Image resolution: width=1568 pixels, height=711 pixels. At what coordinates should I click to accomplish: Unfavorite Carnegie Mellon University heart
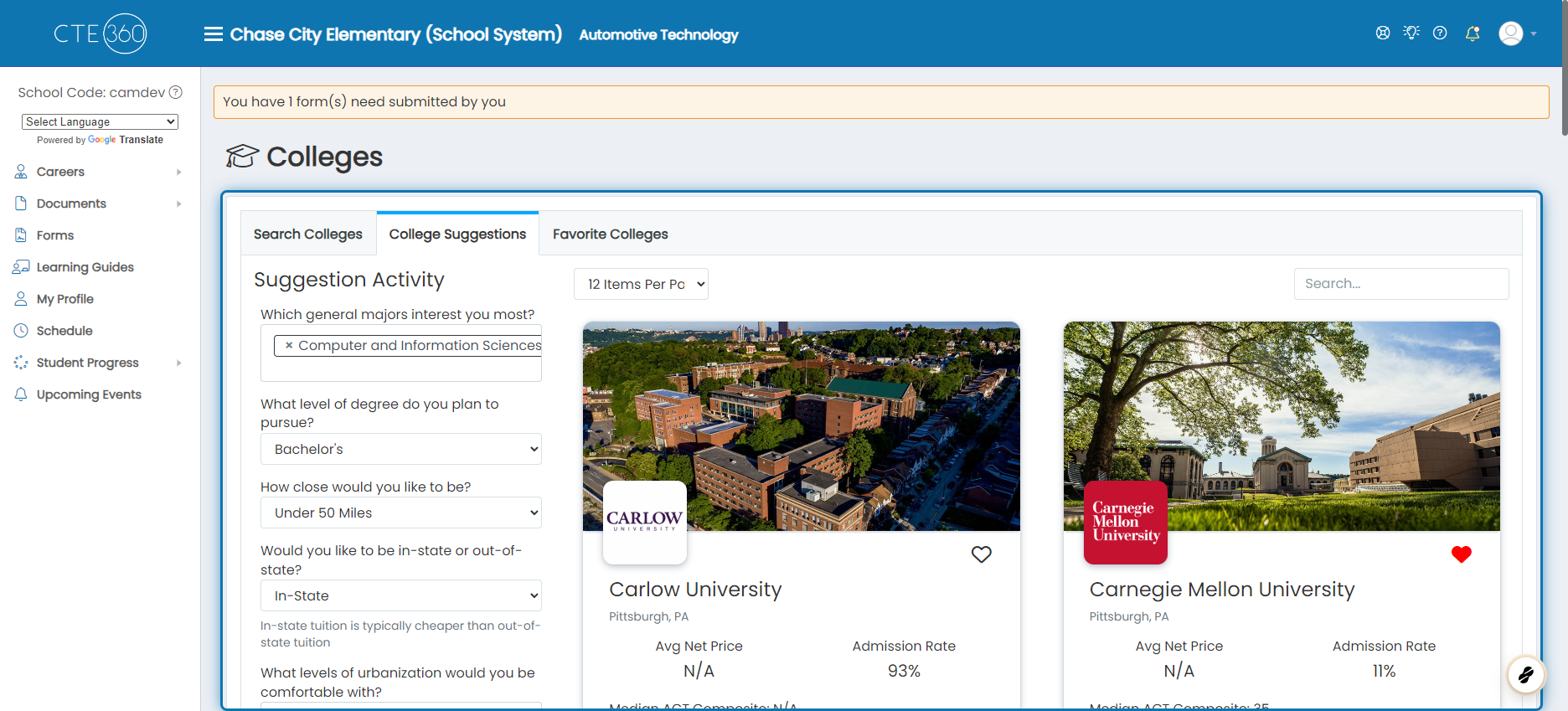pyautogui.click(x=1462, y=554)
